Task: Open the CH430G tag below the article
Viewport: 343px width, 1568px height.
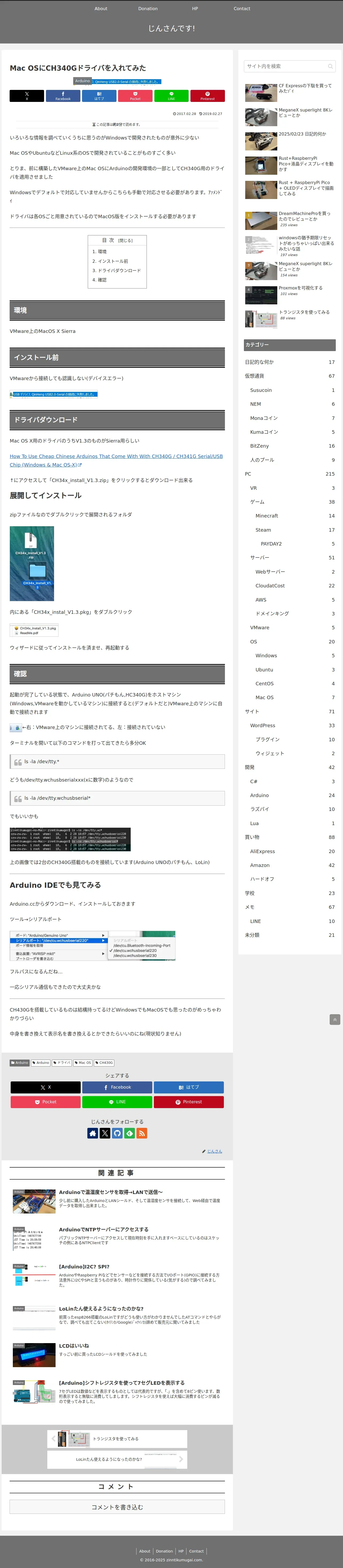Action: [104, 1063]
